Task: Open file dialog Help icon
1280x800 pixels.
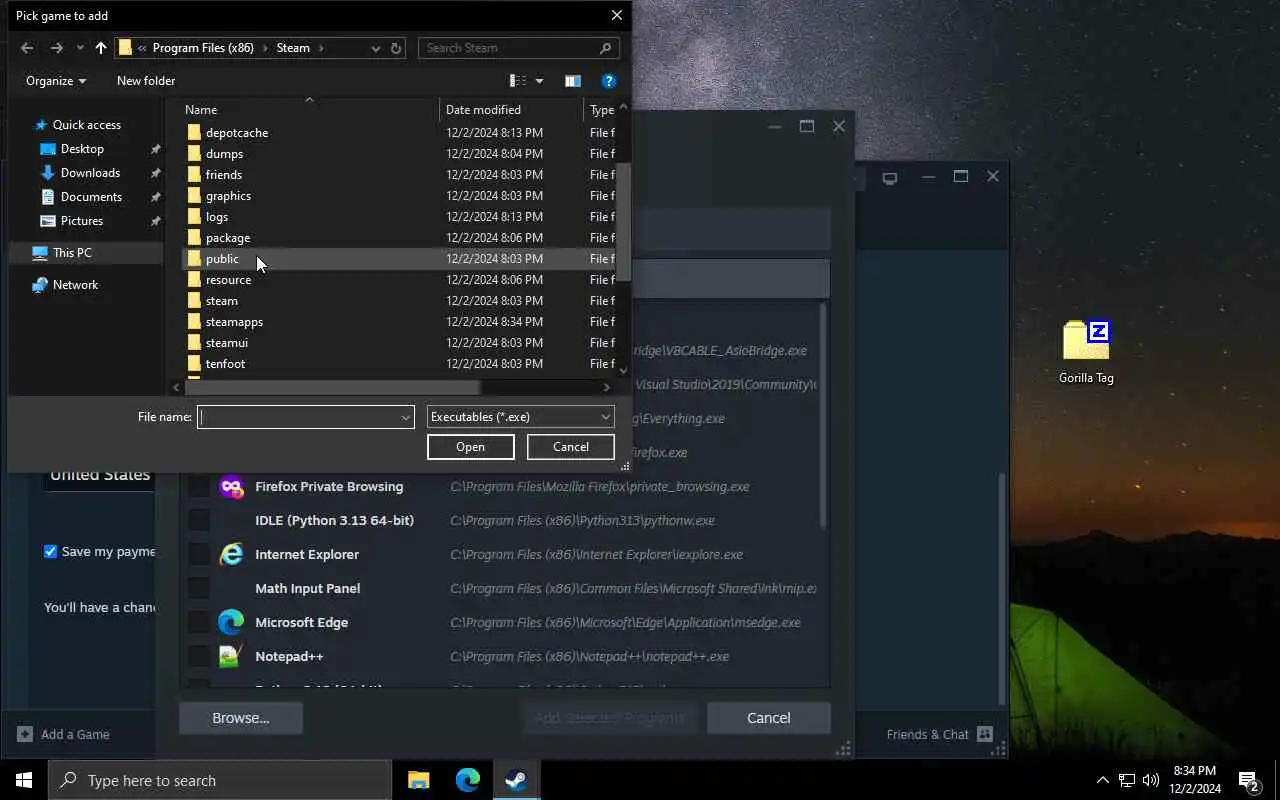Action: coord(609,81)
